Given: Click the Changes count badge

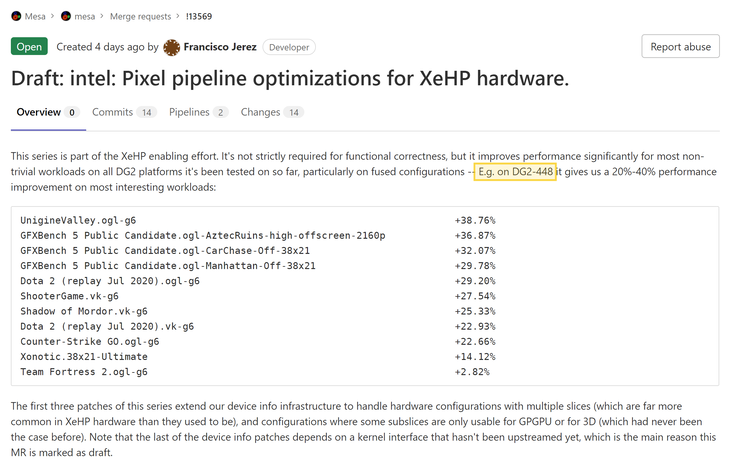Looking at the screenshot, I should point(294,112).
